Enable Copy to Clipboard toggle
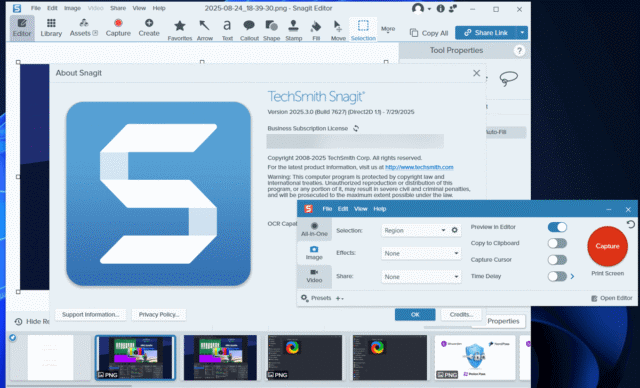640x388 pixels. click(557, 244)
